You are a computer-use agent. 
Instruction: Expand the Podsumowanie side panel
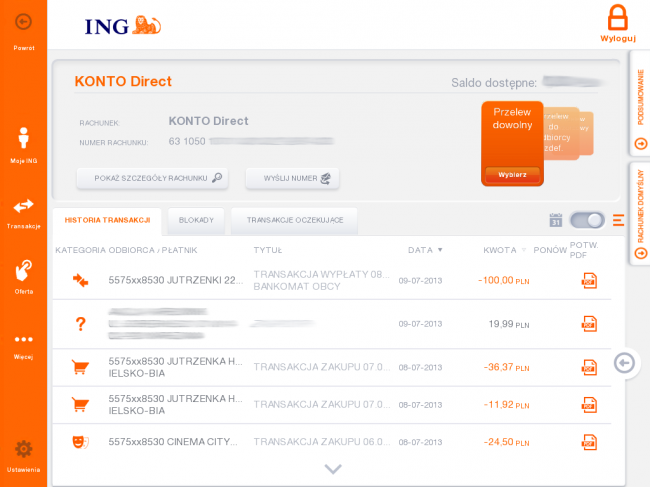pos(640,103)
